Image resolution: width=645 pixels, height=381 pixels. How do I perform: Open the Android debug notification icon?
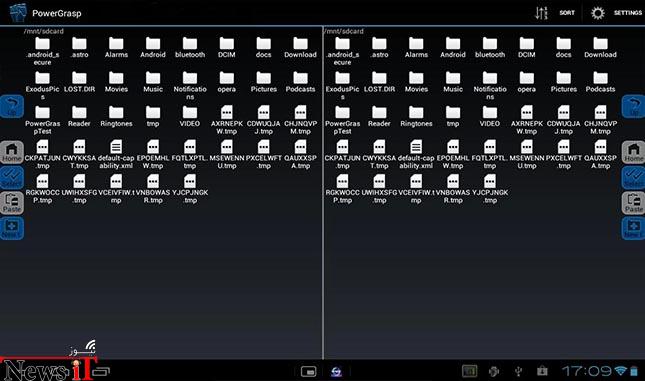pyautogui.click(x=494, y=371)
